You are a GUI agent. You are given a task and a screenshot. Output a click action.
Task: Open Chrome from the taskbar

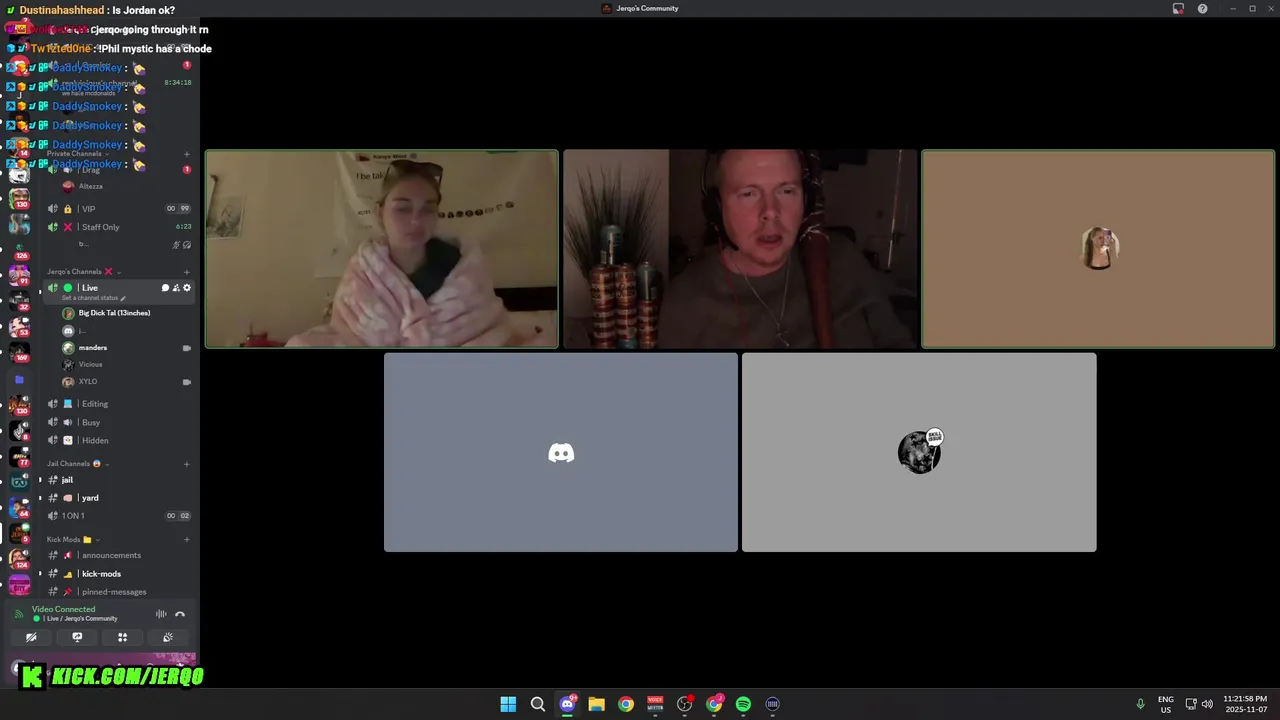click(x=626, y=704)
